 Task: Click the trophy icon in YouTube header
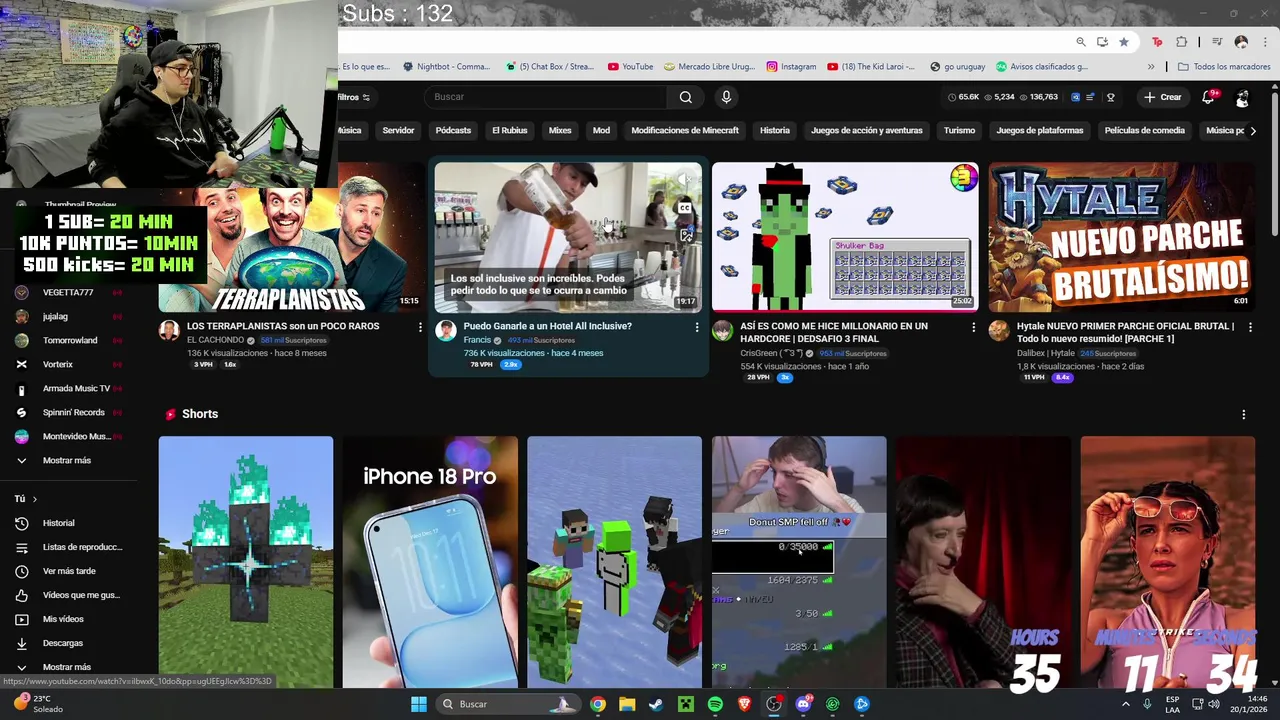(1110, 97)
